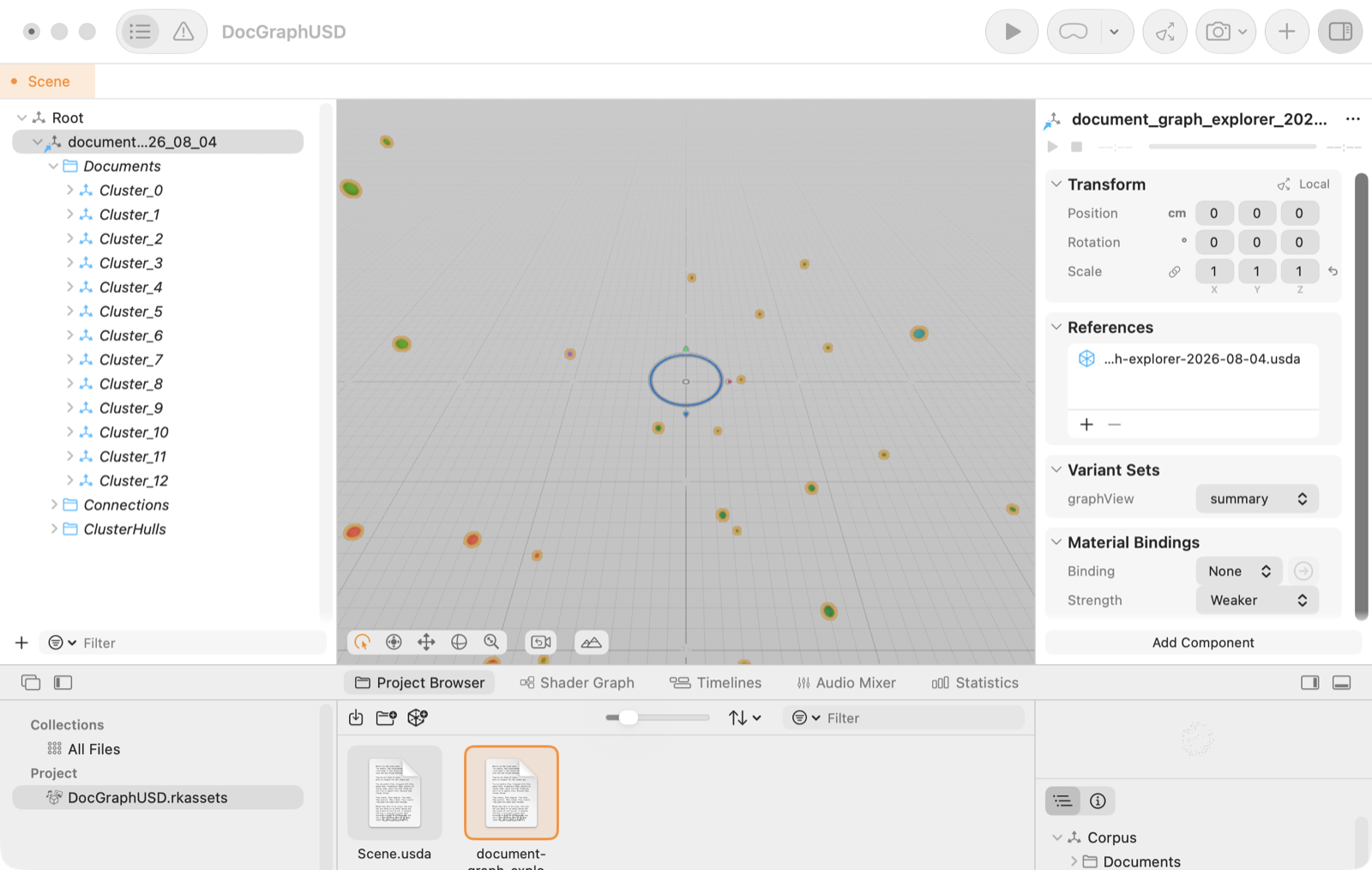This screenshot has width=1372, height=870.
Task: Select the headset device button
Action: coord(1073,32)
